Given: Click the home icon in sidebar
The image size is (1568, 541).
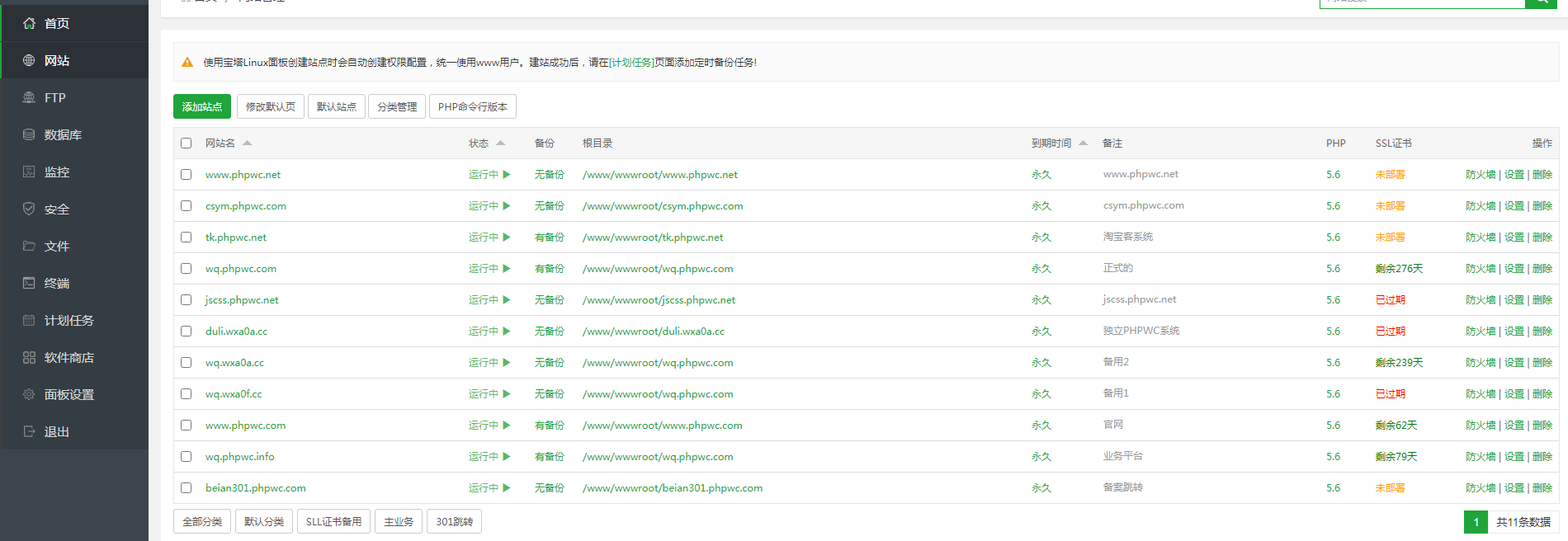Looking at the screenshot, I should 29,23.
